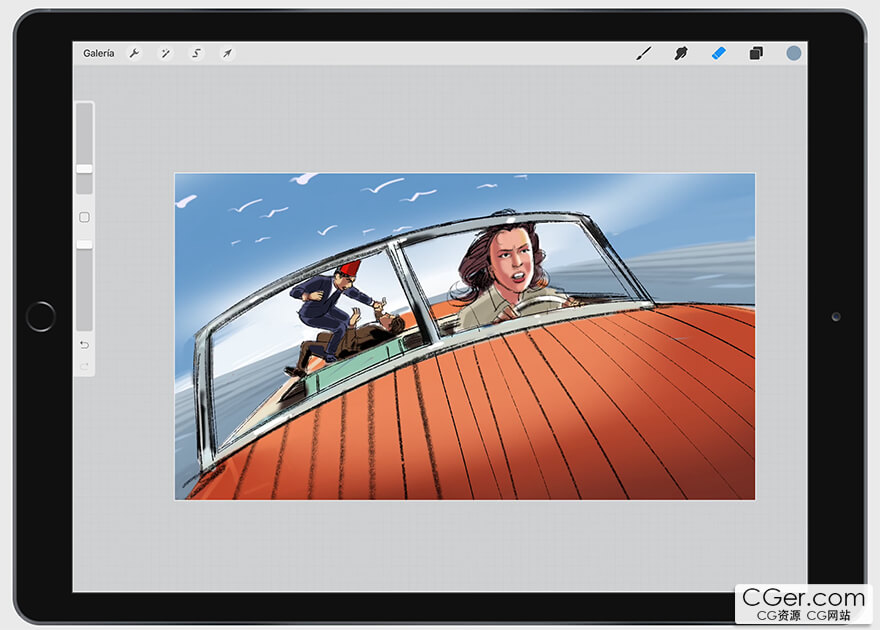Tap the iPad home button
Viewport: 880px width, 630px height.
click(x=40, y=316)
